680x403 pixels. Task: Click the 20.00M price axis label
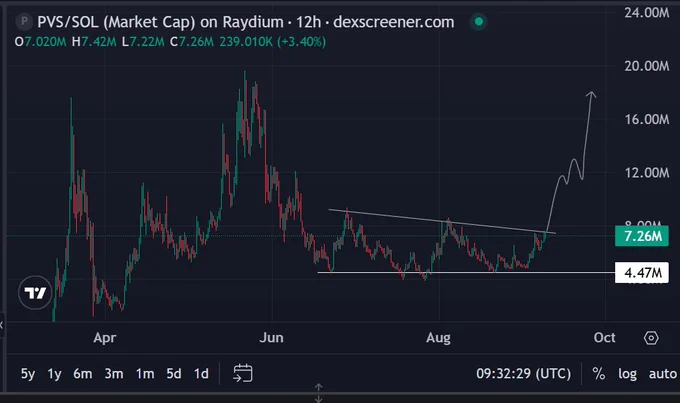647,66
